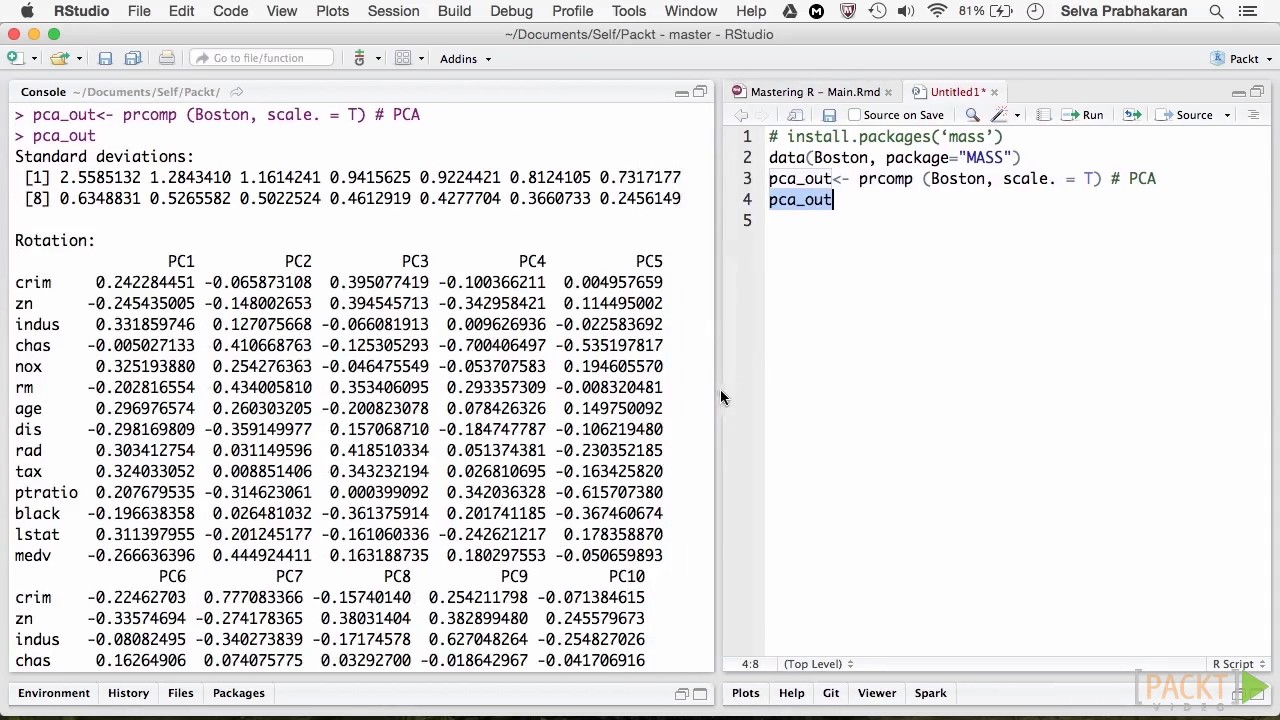Open the panes layout dropdown arrow
The height and width of the screenshot is (720, 1280).
(x=421, y=58)
